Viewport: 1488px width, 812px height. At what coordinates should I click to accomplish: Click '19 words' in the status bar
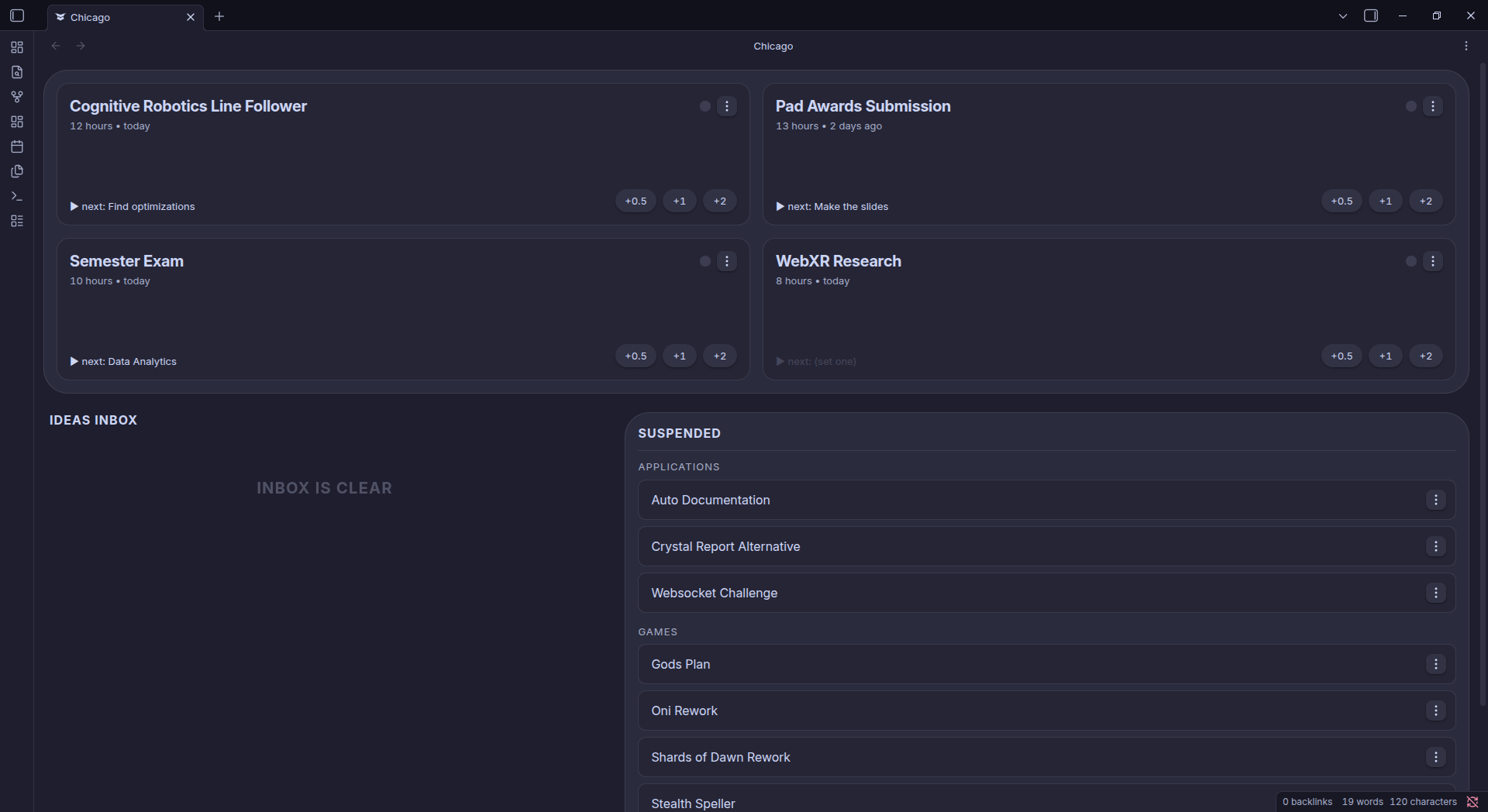[x=1362, y=802]
